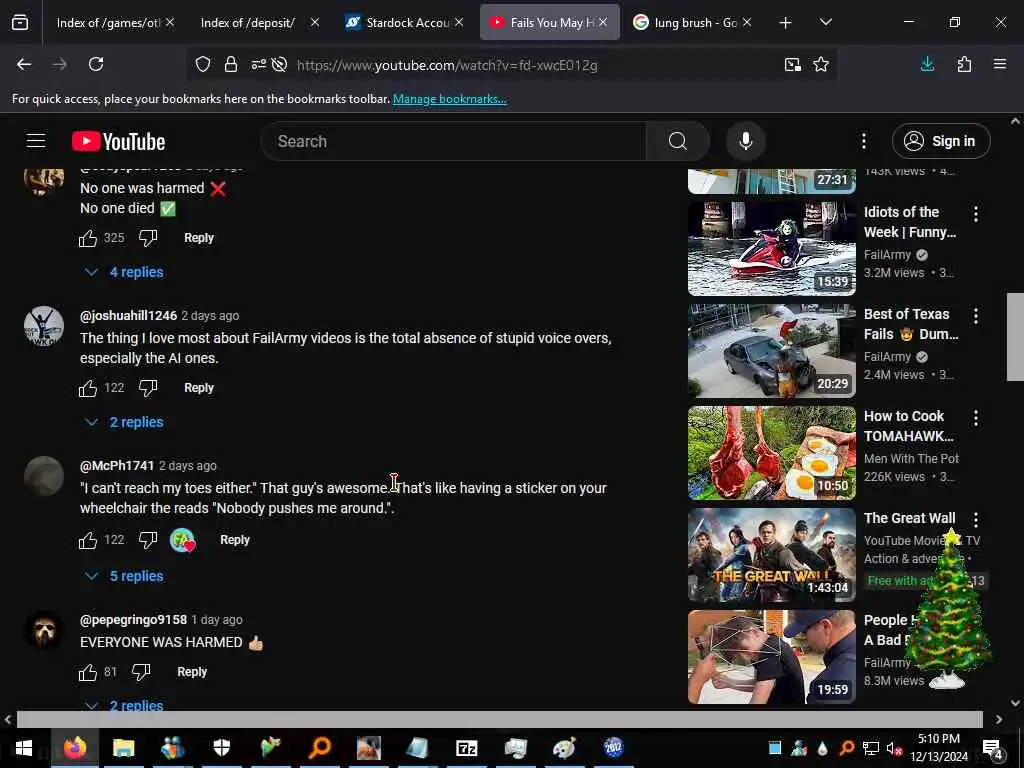Click the horizontal scrollbar thumb
The height and width of the screenshot is (768, 1024).
point(500,719)
